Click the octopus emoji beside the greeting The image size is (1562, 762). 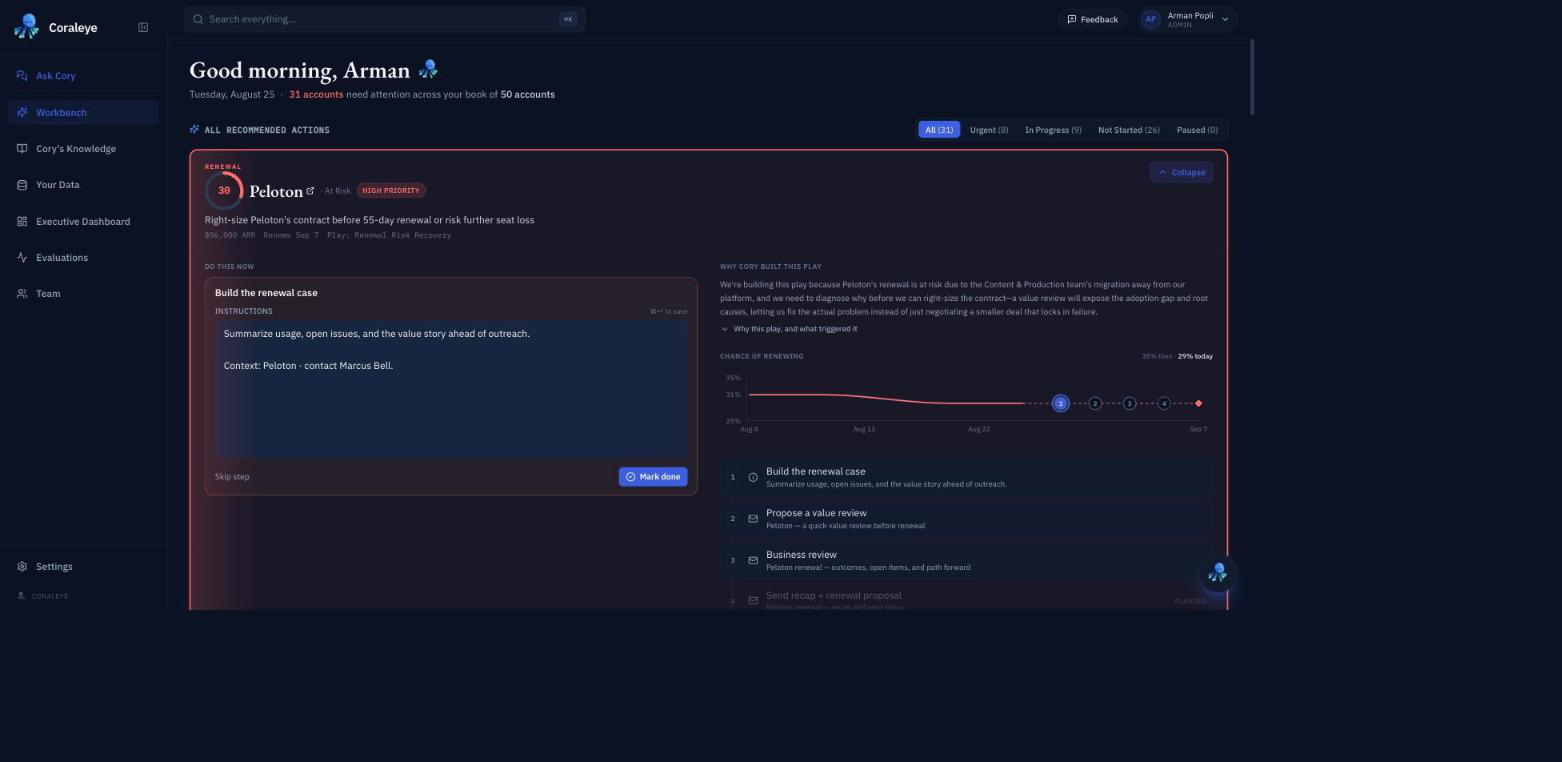click(x=428, y=69)
